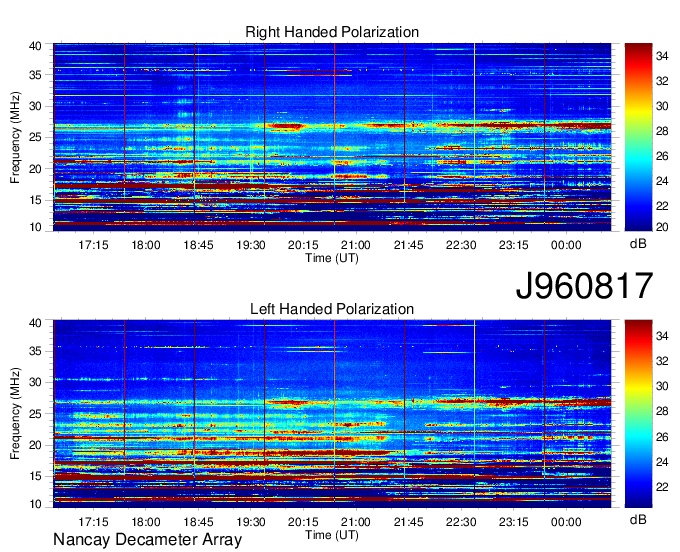680x552 pixels.
Task: Click the 20 MHz tick on Right Handed plot
Action: pos(35,169)
